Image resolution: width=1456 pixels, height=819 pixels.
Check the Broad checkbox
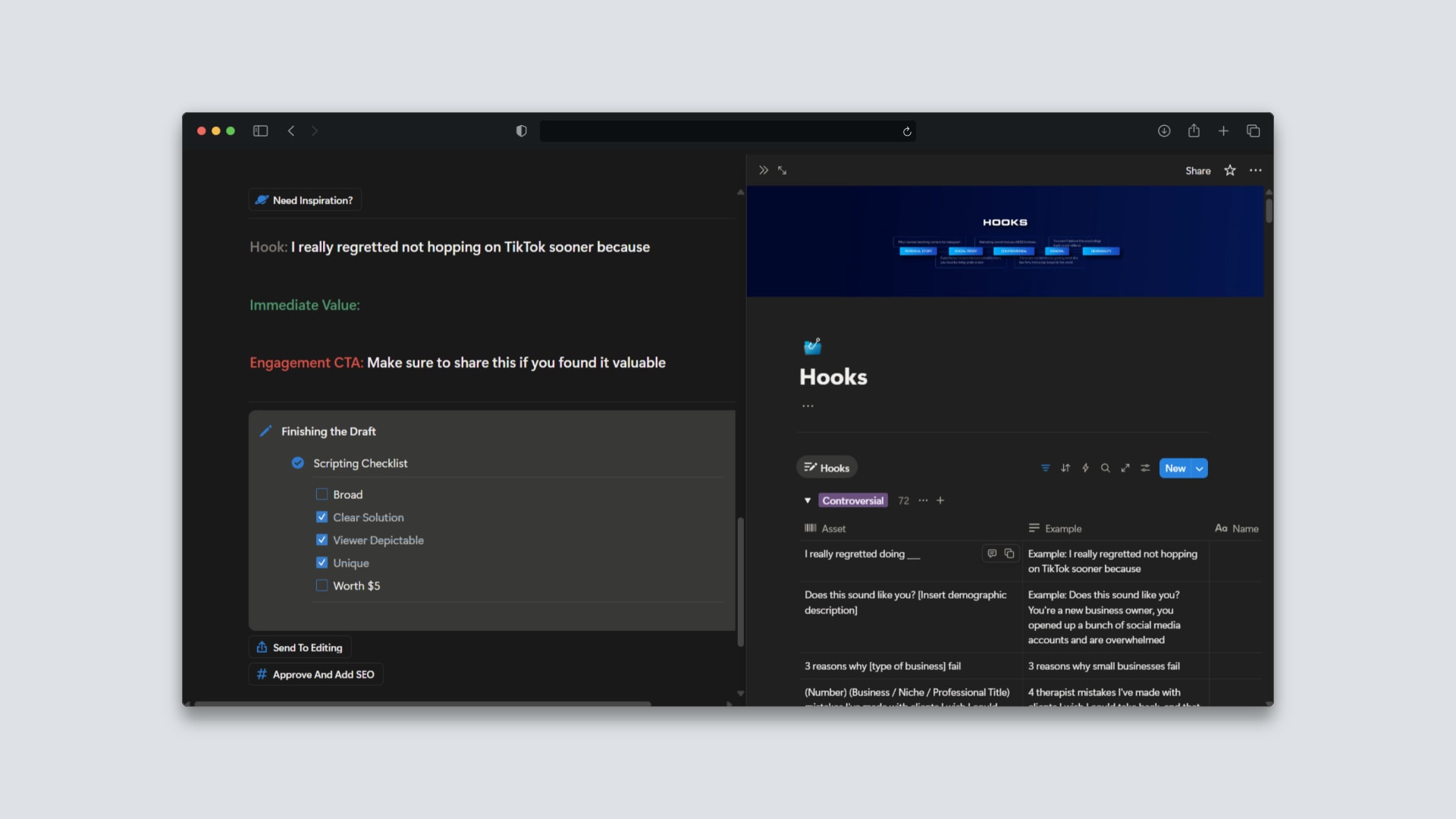click(322, 494)
